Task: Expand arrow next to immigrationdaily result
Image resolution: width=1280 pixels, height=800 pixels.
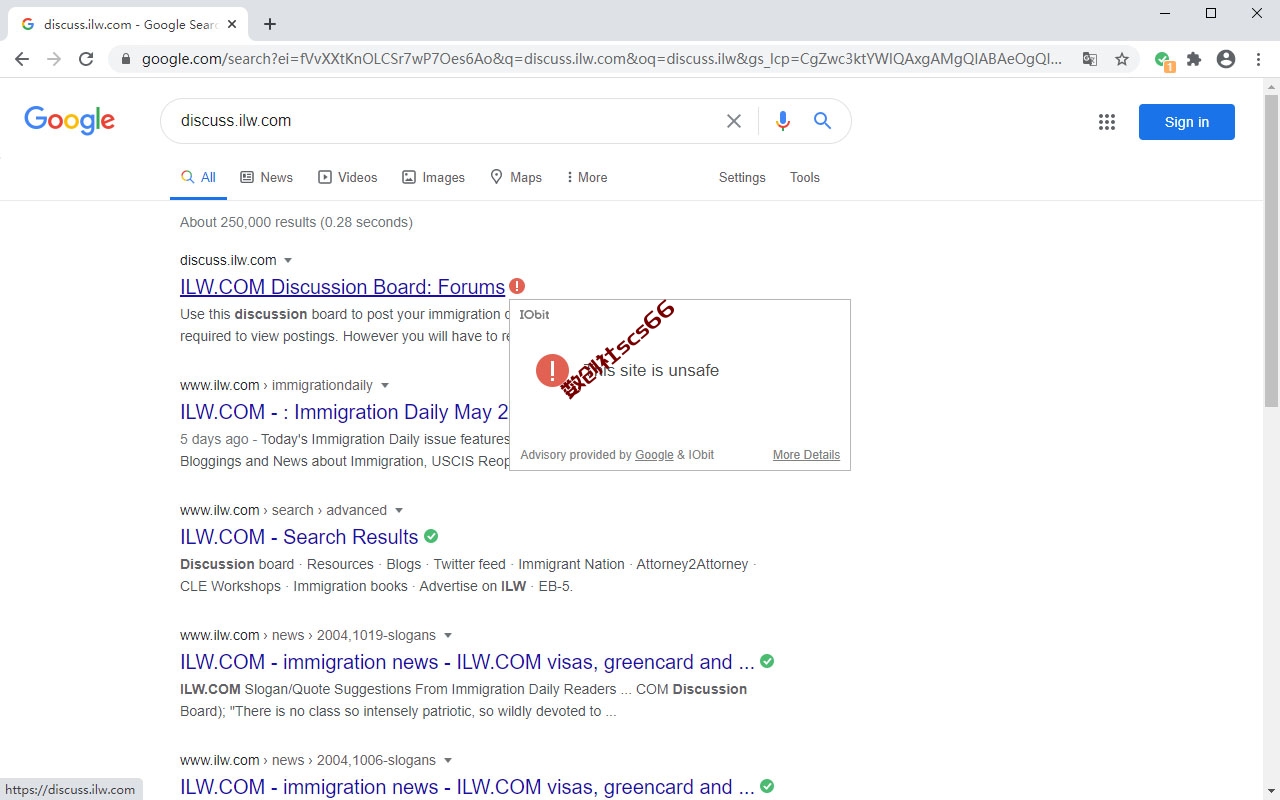Action: click(385, 386)
